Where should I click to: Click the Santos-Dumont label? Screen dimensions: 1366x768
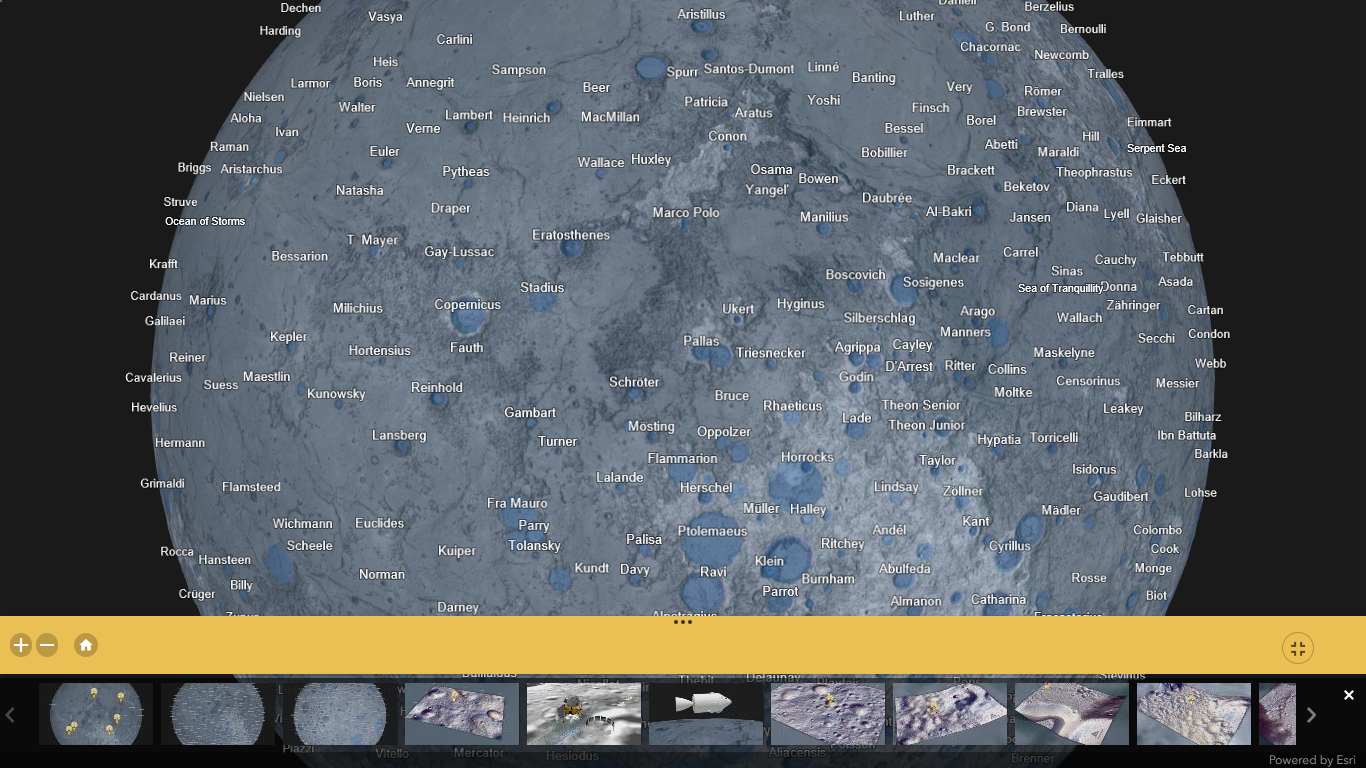749,69
